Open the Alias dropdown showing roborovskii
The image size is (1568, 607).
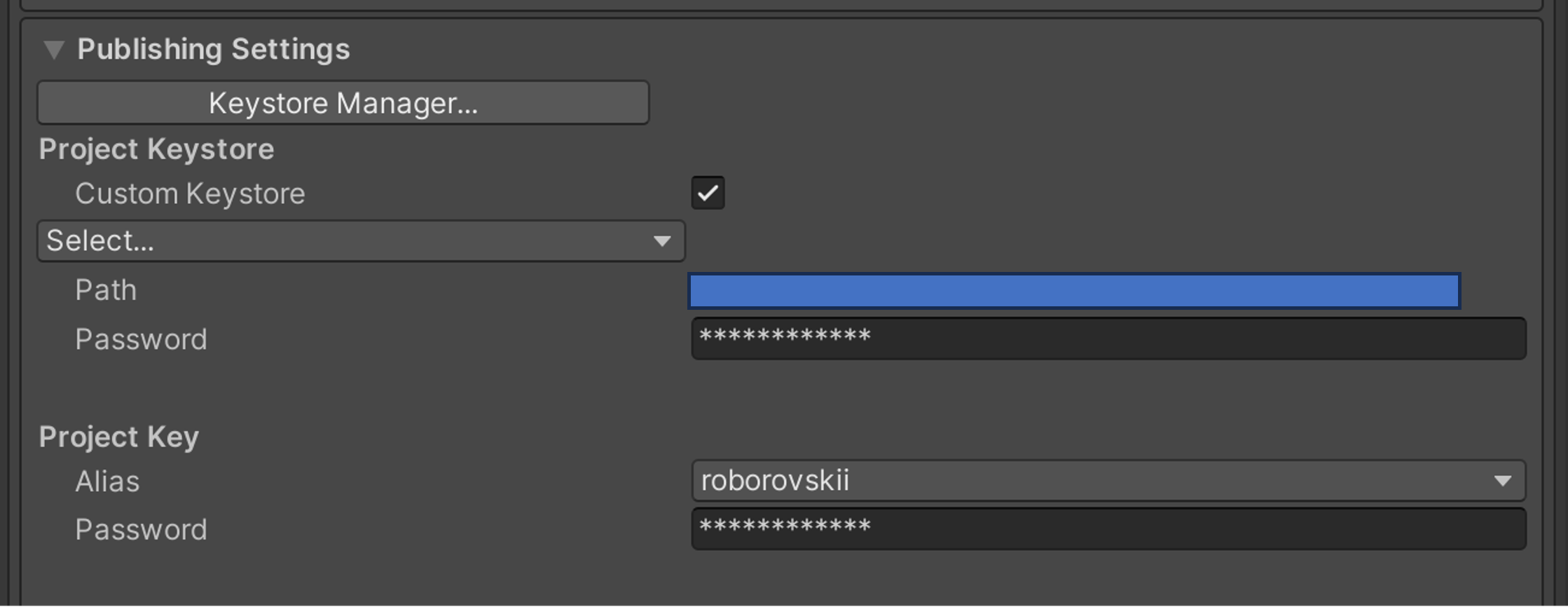(1108, 481)
